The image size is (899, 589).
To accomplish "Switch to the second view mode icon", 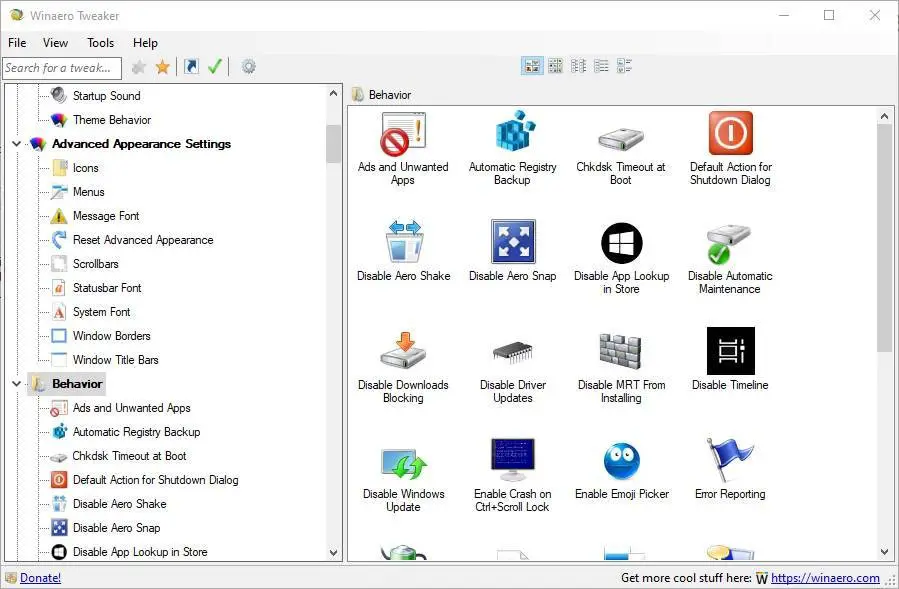I will coord(555,66).
